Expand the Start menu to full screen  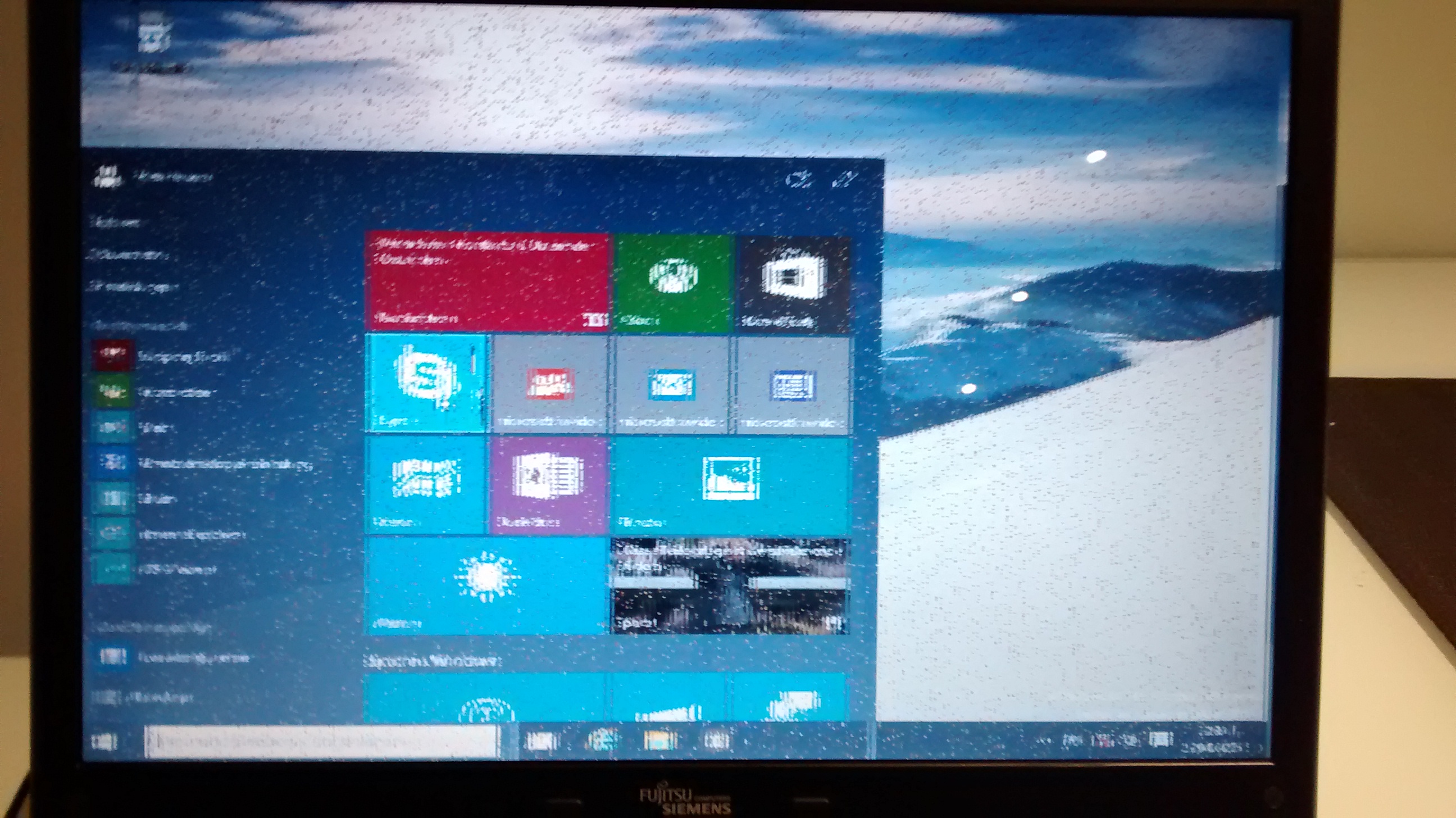click(x=845, y=180)
